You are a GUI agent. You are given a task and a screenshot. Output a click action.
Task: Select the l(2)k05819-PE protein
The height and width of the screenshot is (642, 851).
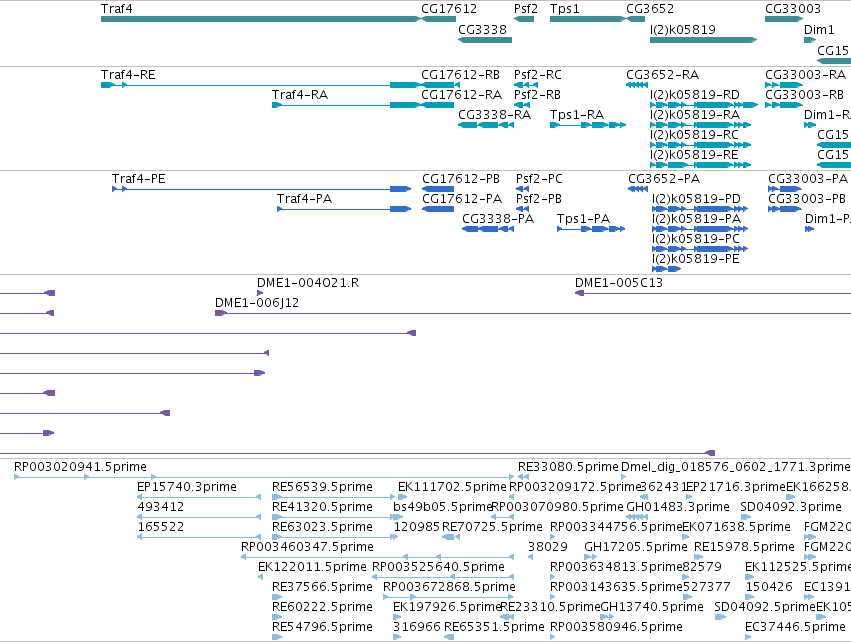[666, 269]
